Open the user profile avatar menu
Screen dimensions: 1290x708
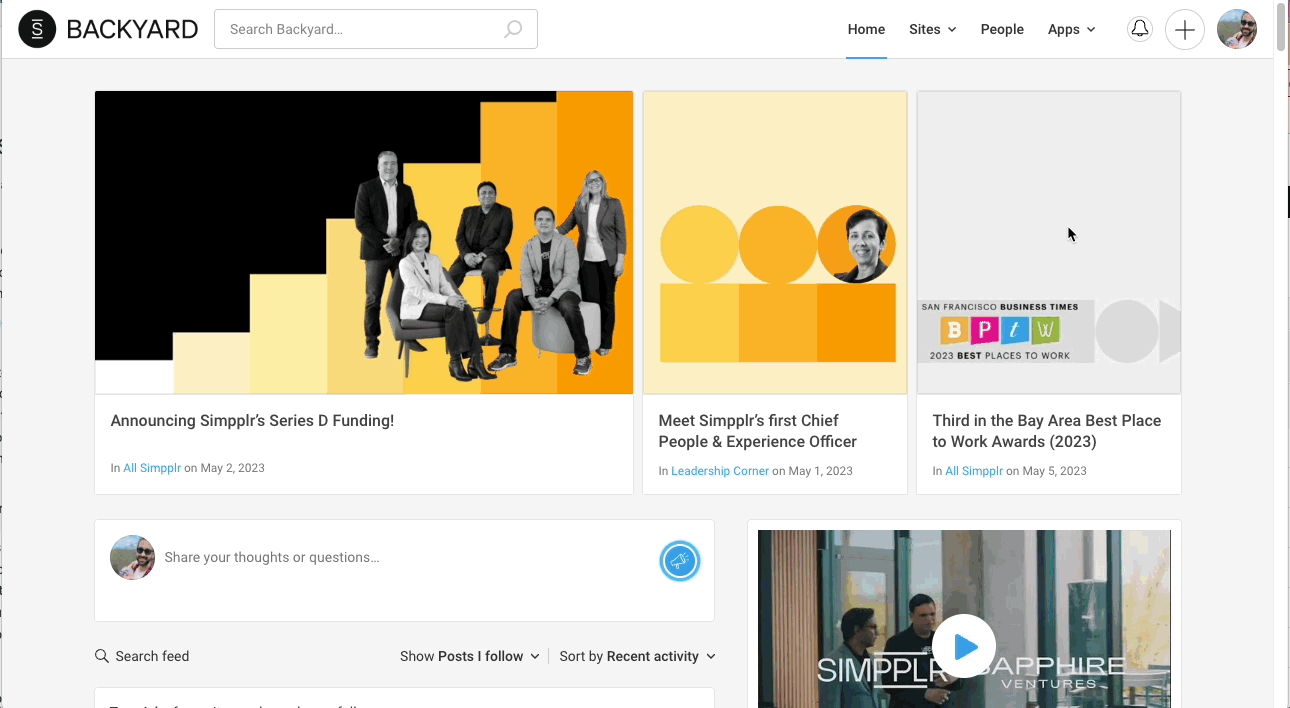click(x=1237, y=29)
